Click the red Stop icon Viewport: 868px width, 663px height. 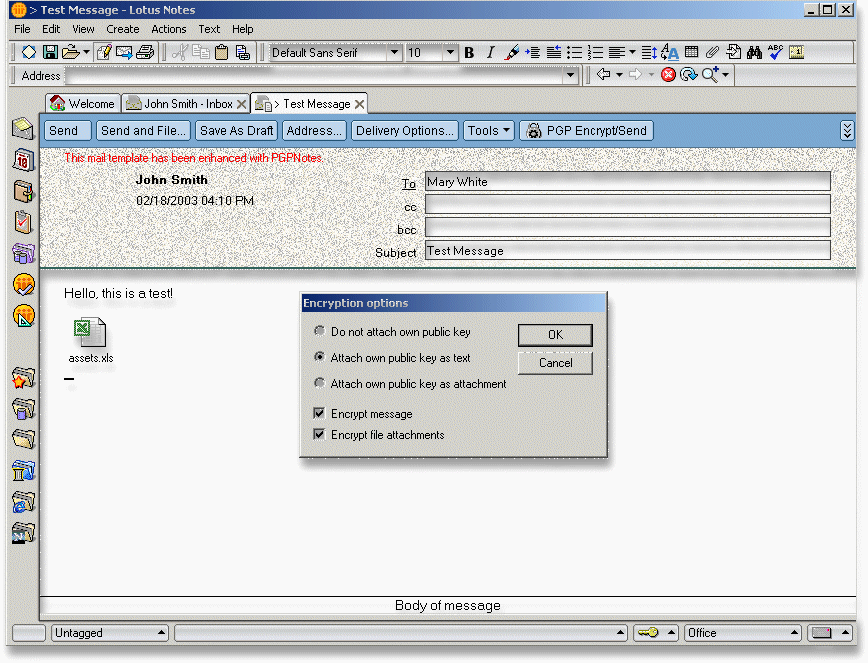point(668,74)
